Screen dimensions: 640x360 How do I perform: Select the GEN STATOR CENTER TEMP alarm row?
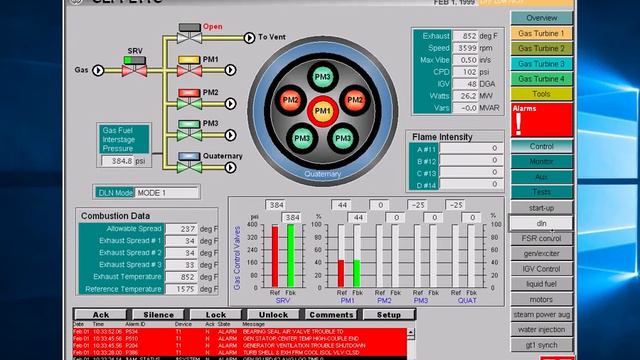240,339
